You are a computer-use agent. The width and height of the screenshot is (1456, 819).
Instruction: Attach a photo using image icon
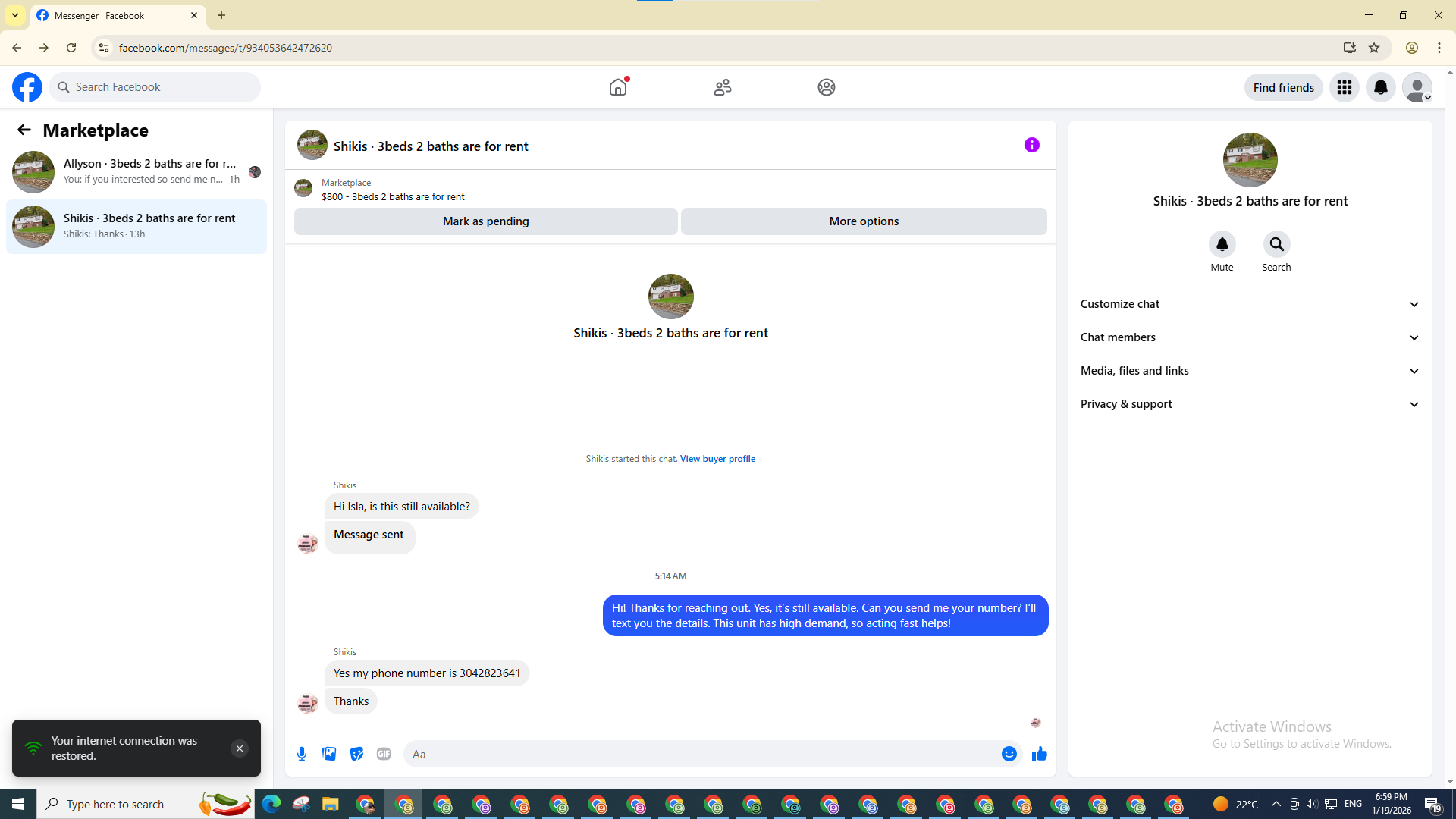tap(329, 754)
